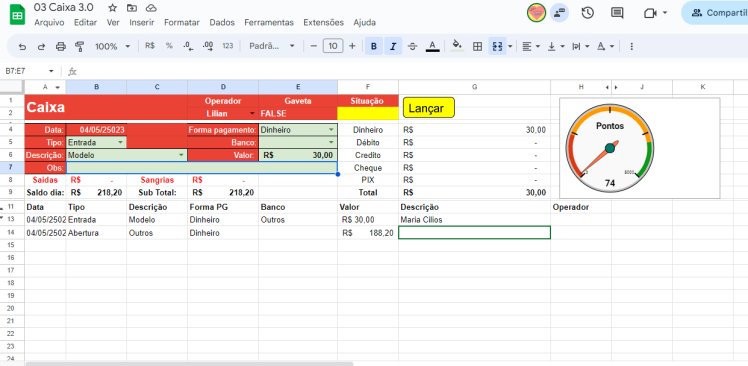Click the Compartilhar share button
Screen dimensions: 748x366
[x=715, y=13]
